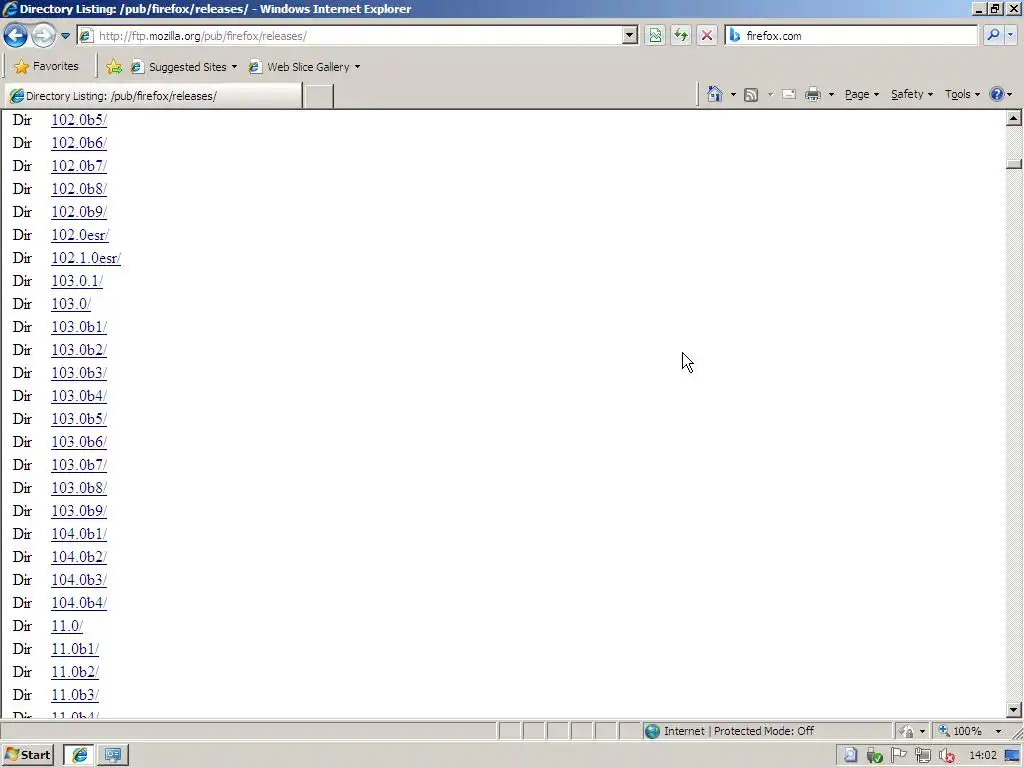Click the 100% zoom level button
Screen dimensions: 1024x768
[961, 731]
